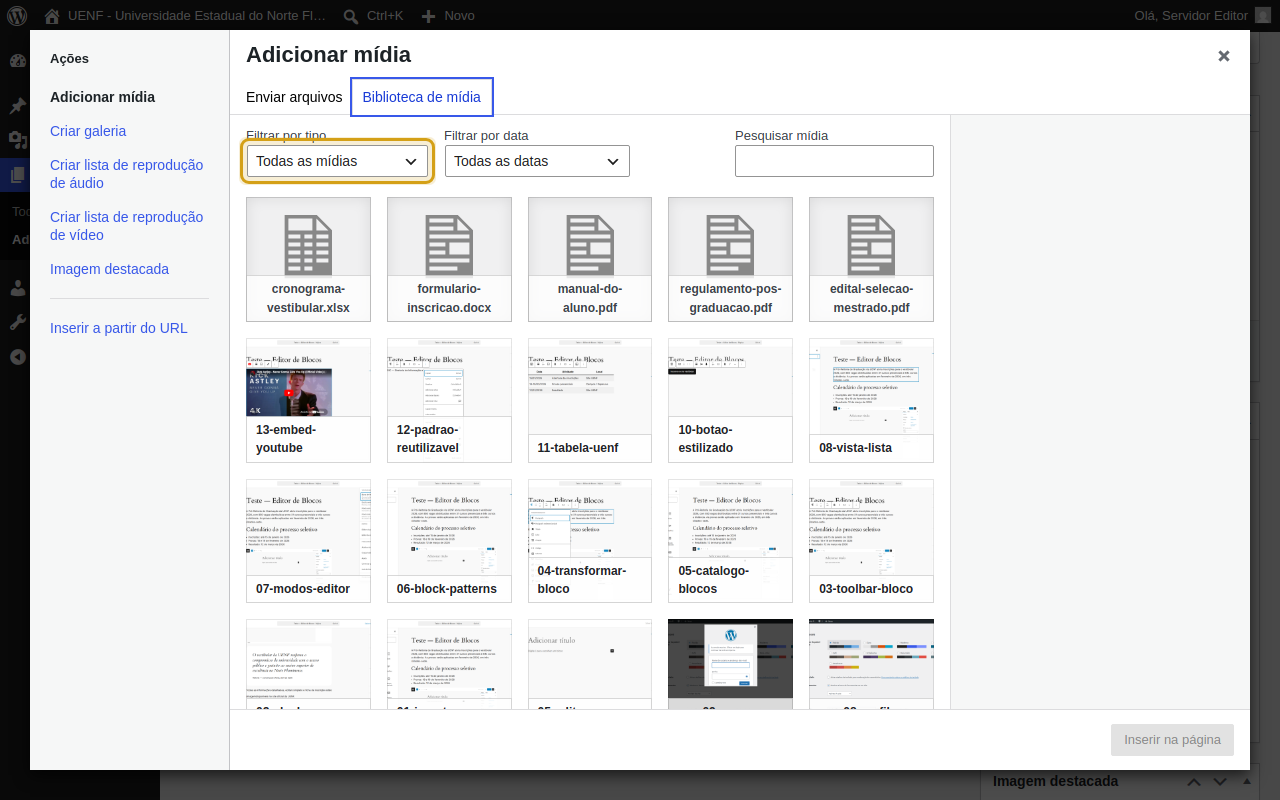The width and height of the screenshot is (1280, 800).
Task: Click Imagem destacada panel title behind dialog
Action: point(1055,782)
